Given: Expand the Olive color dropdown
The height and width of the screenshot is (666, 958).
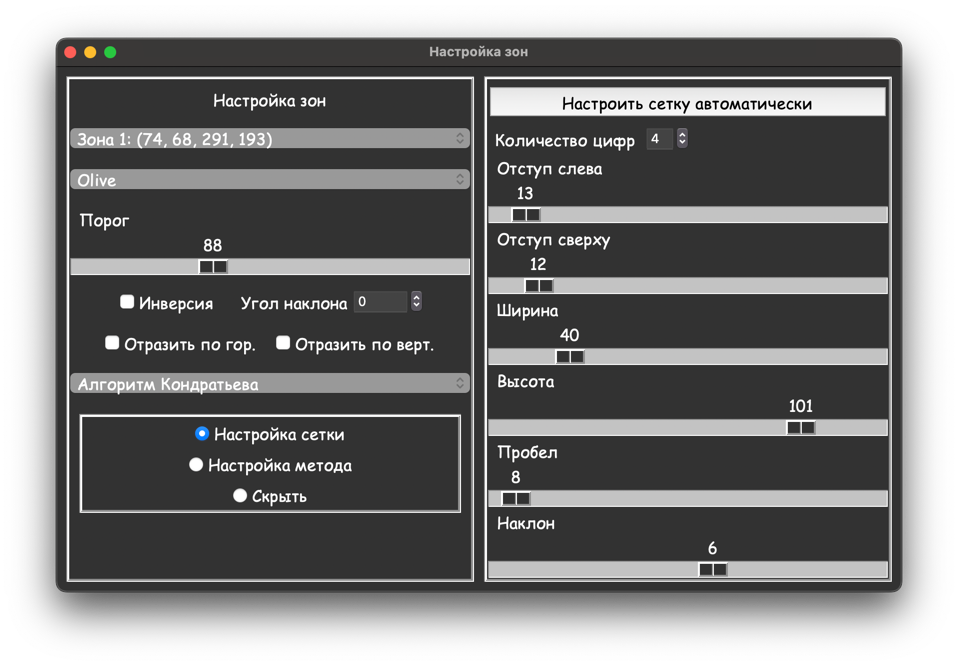Looking at the screenshot, I should click(269, 180).
